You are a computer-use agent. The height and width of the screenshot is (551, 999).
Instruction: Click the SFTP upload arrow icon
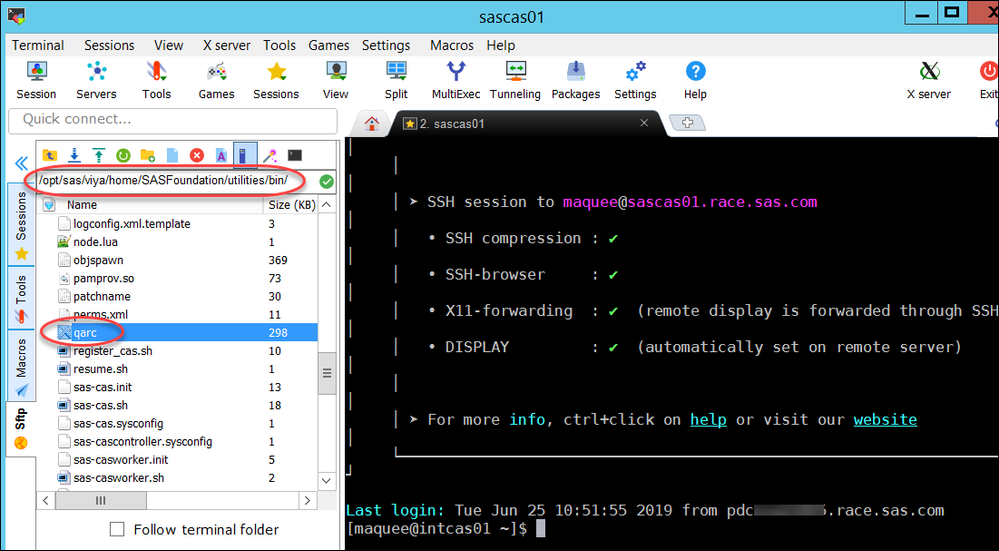tap(98, 155)
